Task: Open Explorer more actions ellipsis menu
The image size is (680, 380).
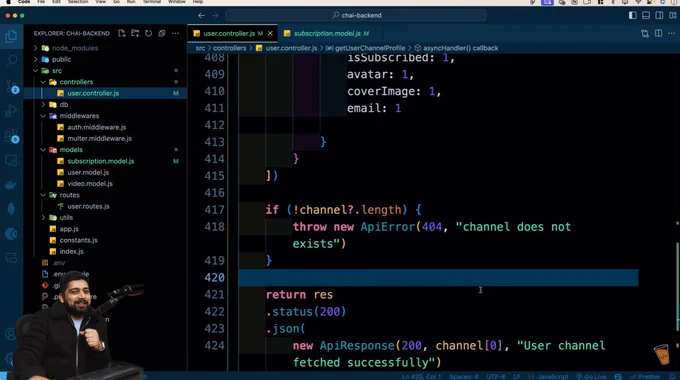Action: click(175, 33)
